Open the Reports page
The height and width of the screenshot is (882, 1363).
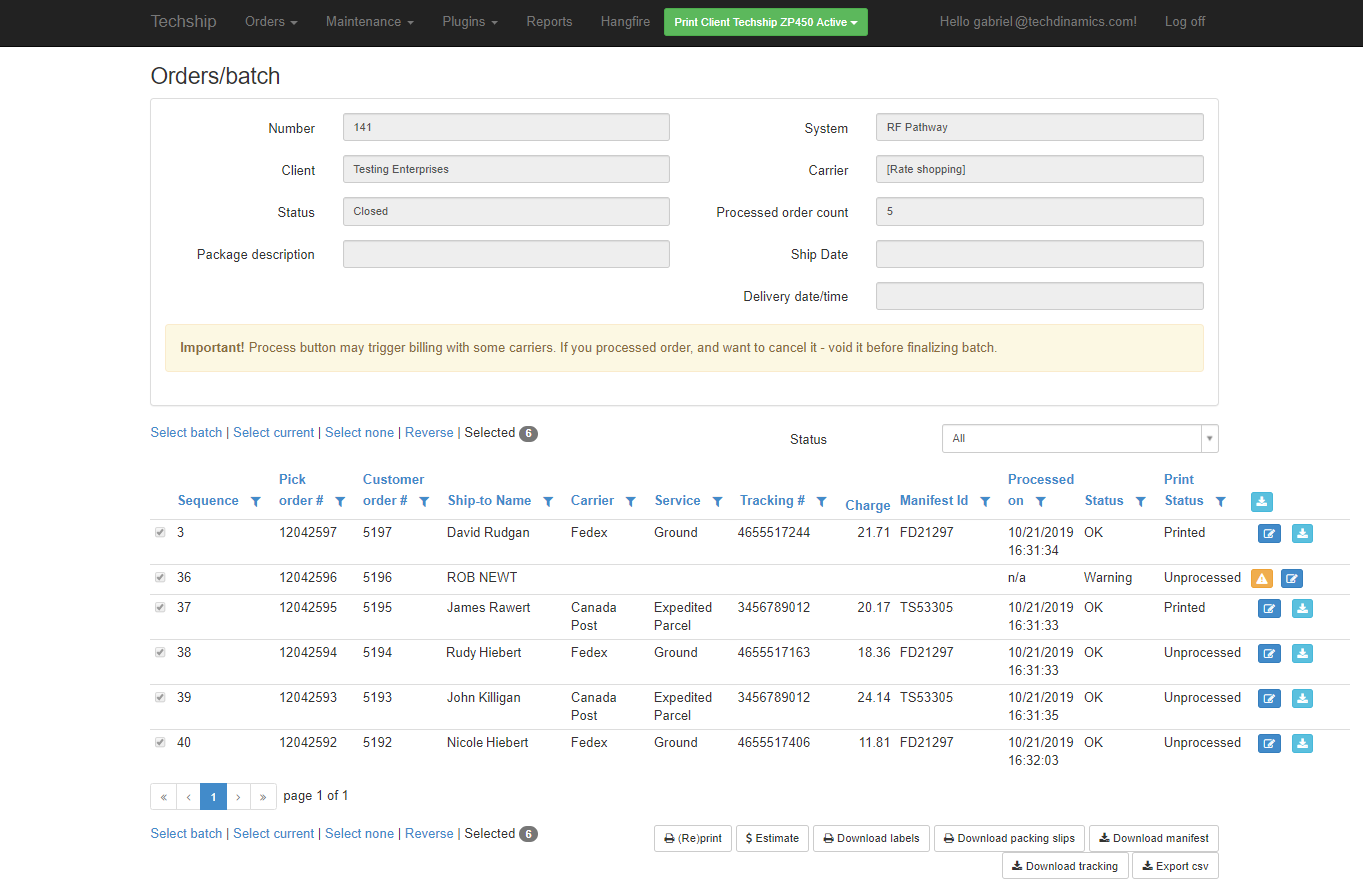pos(549,21)
